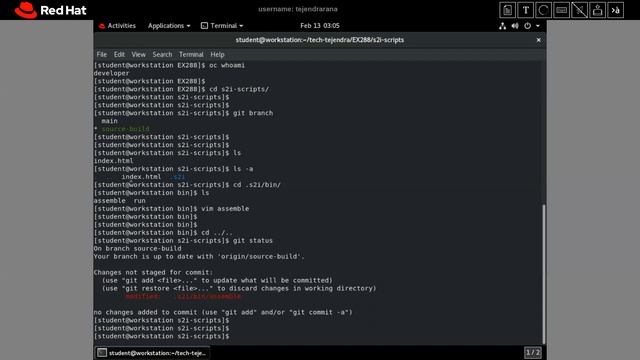The width and height of the screenshot is (640, 360).
Task: Open the File menu
Action: [101, 54]
